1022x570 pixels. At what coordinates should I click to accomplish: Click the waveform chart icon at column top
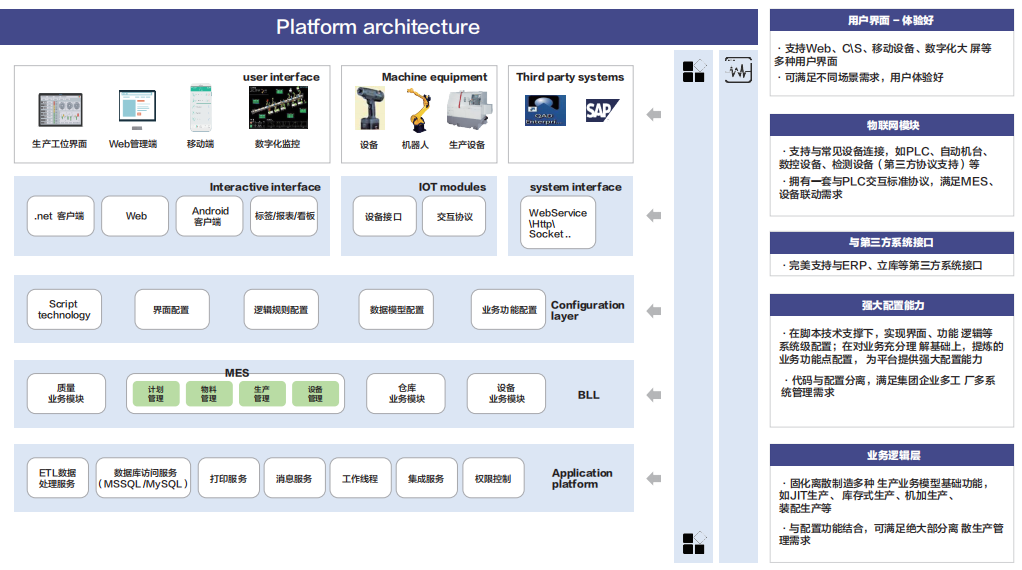tap(738, 72)
